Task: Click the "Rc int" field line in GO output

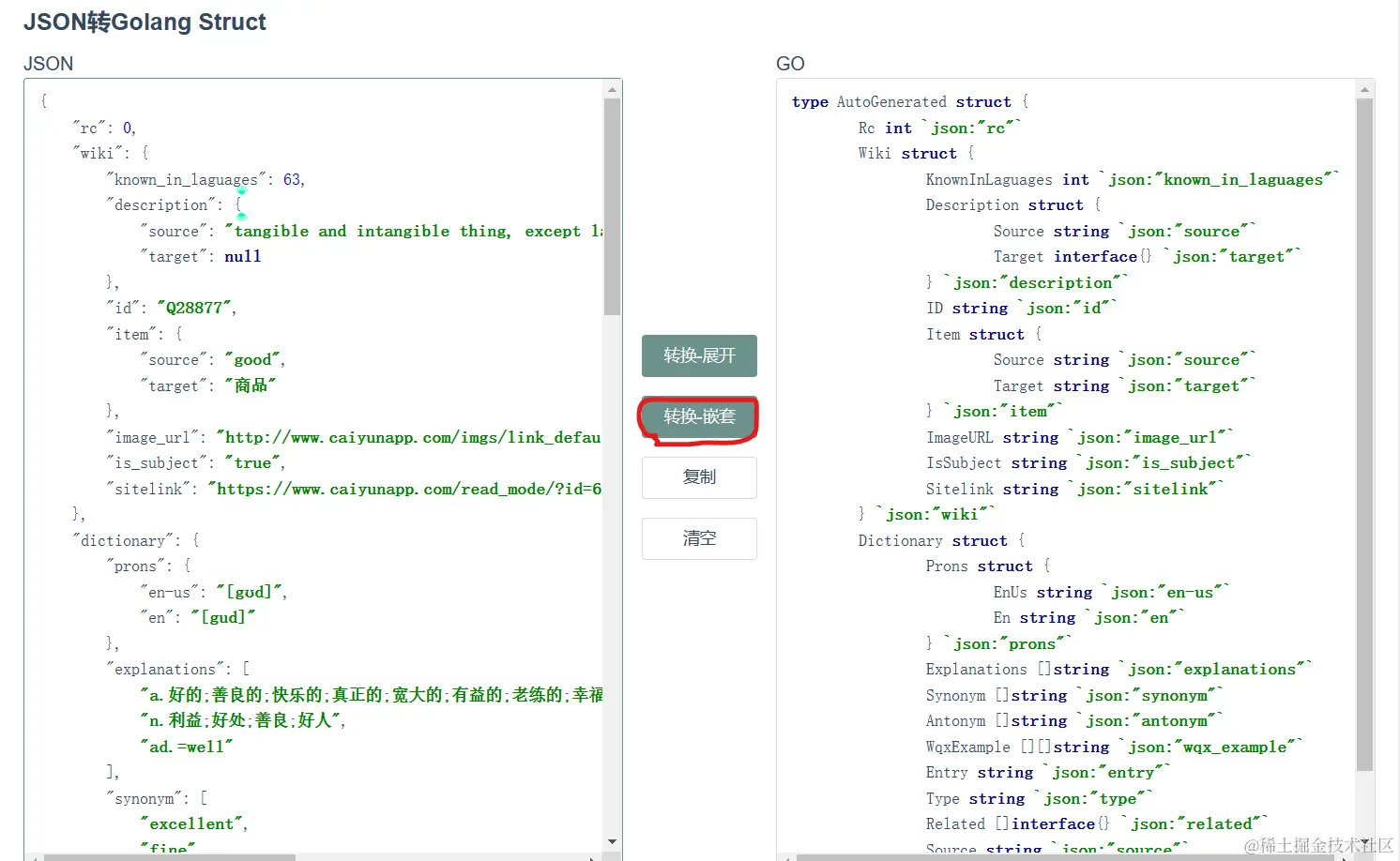Action: (940, 128)
